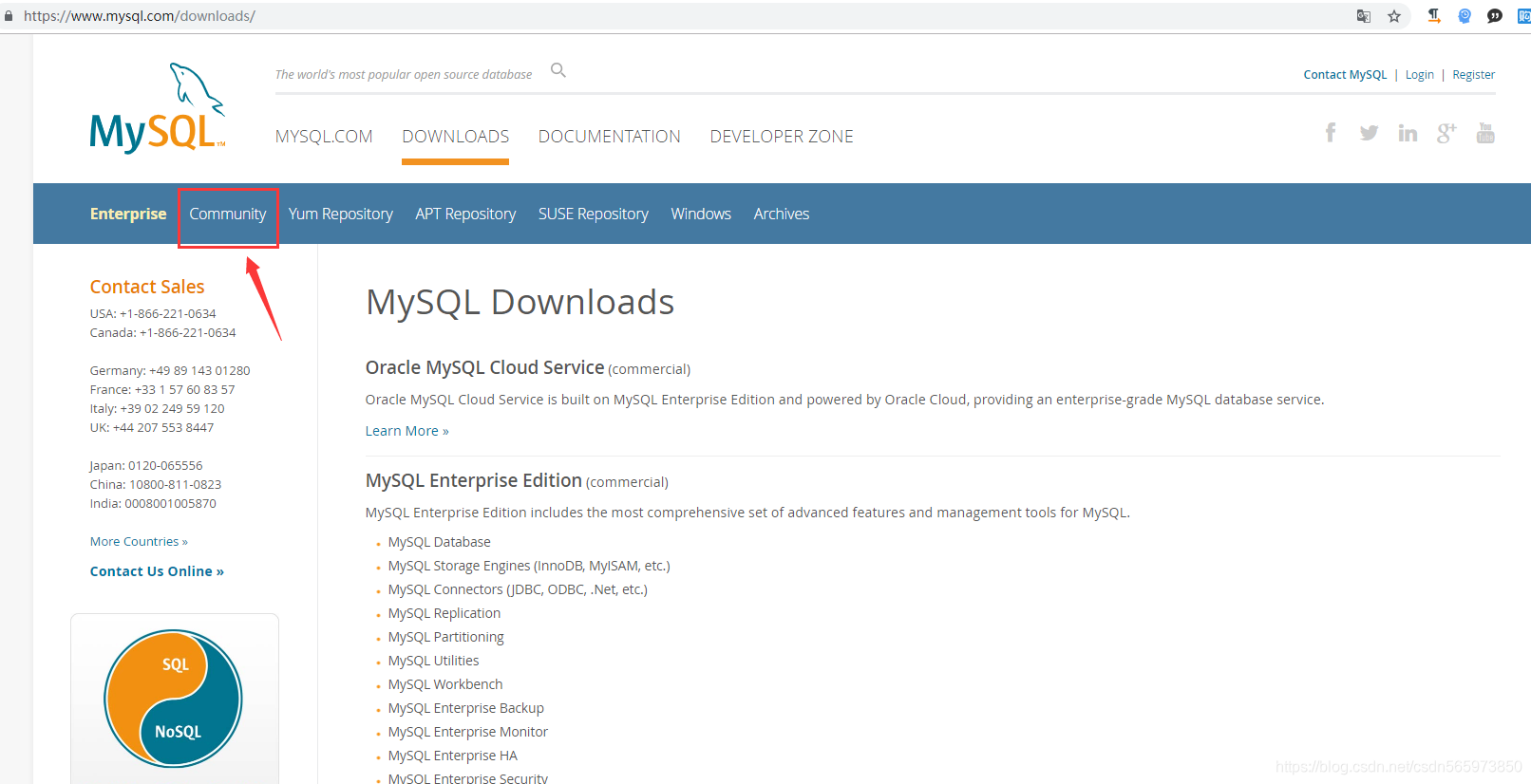1531x784 pixels.
Task: Click Learn More under Cloud Service
Action: (407, 431)
